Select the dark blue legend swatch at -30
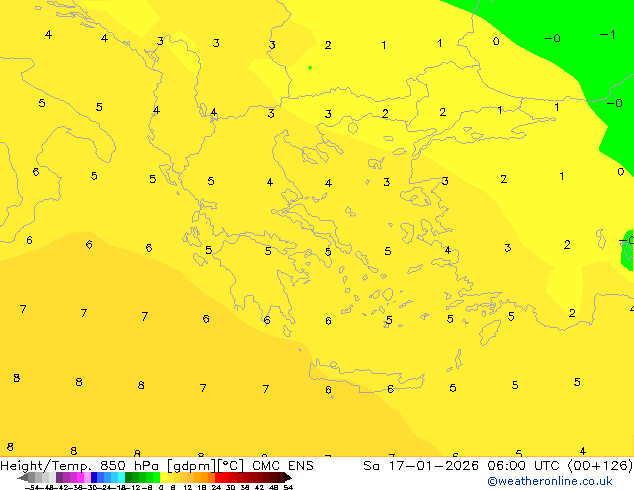 [94, 477]
